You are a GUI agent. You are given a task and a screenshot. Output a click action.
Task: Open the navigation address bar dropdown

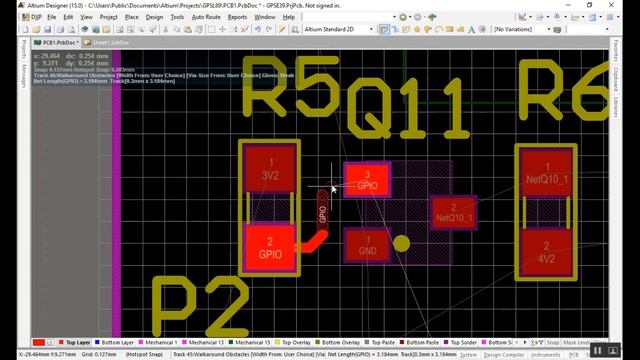pos(394,17)
